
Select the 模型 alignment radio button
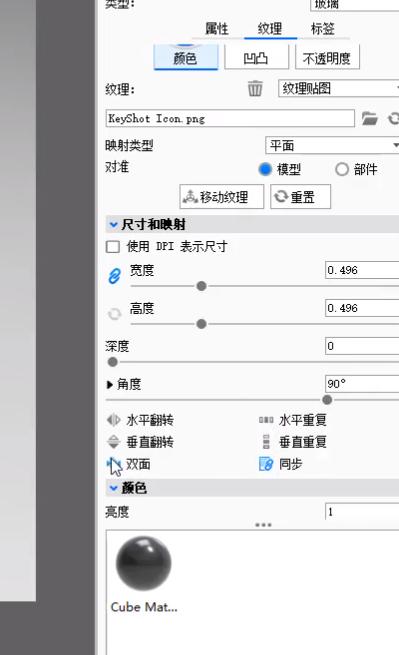pos(265,169)
